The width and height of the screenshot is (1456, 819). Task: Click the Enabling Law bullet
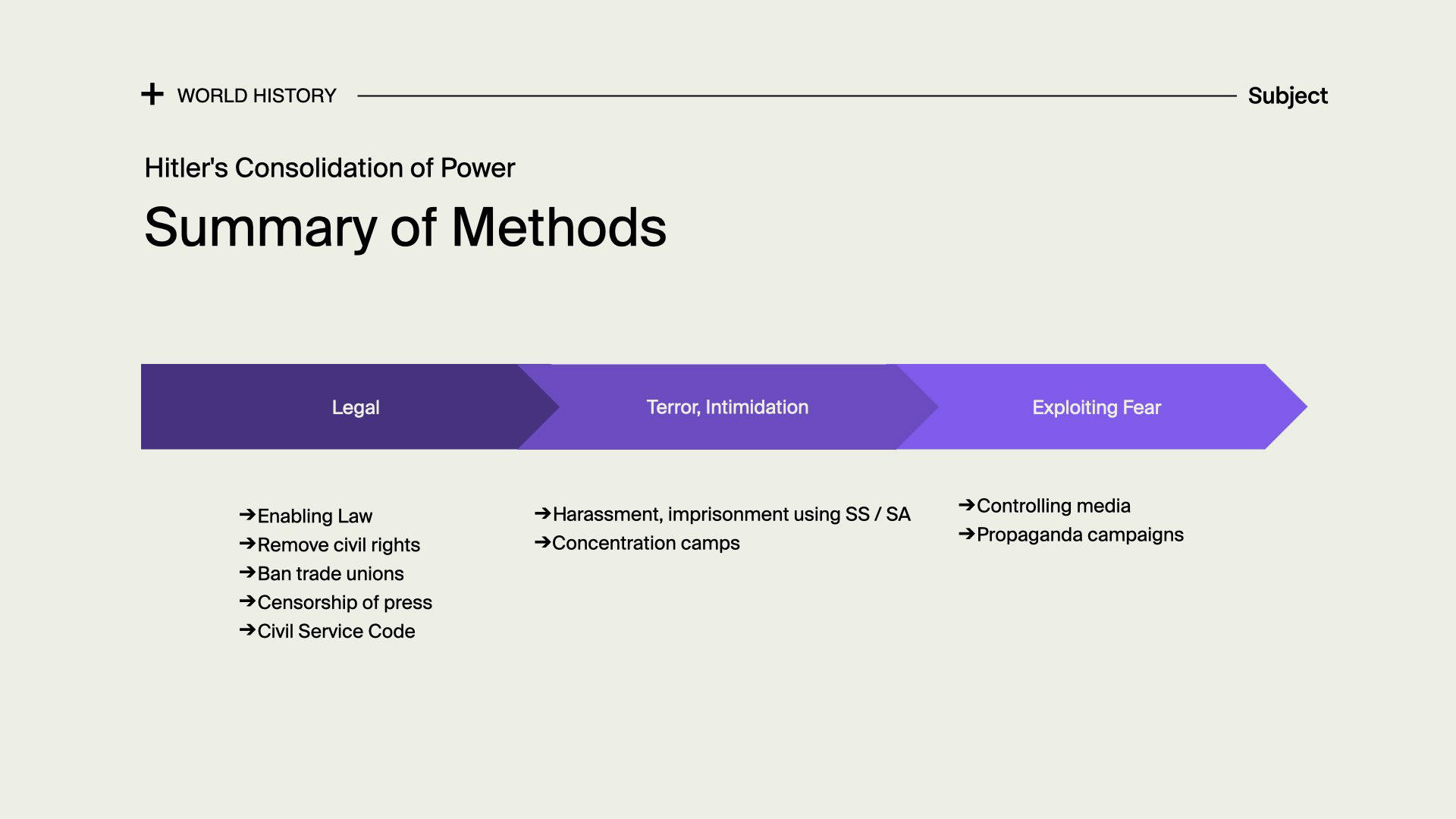[x=306, y=516]
